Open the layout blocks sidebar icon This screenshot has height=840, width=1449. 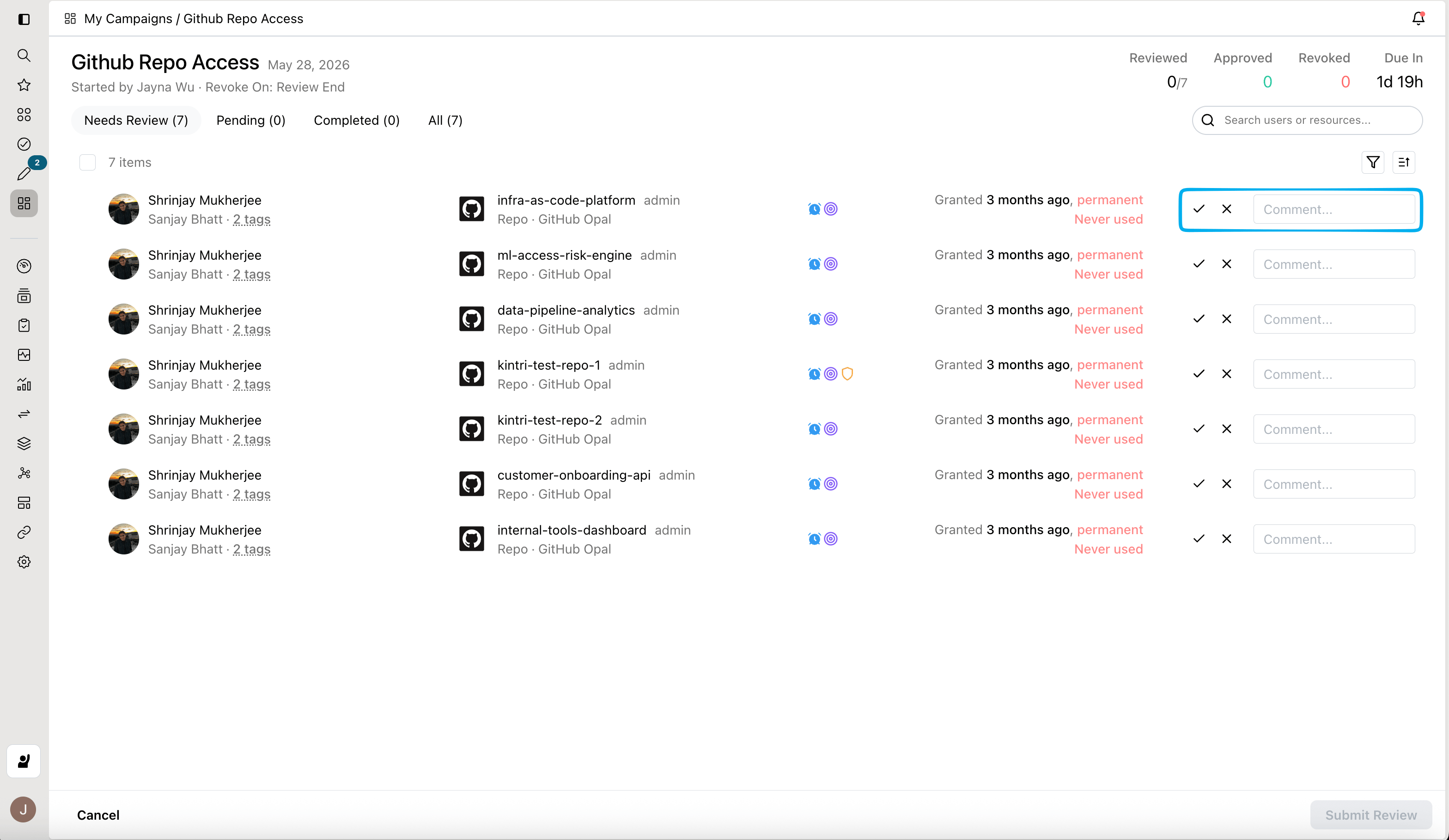(x=24, y=503)
